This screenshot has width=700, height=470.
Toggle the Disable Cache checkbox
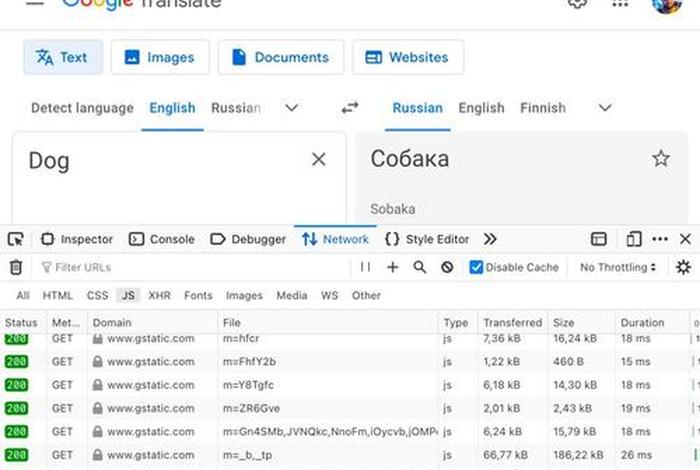(476, 267)
